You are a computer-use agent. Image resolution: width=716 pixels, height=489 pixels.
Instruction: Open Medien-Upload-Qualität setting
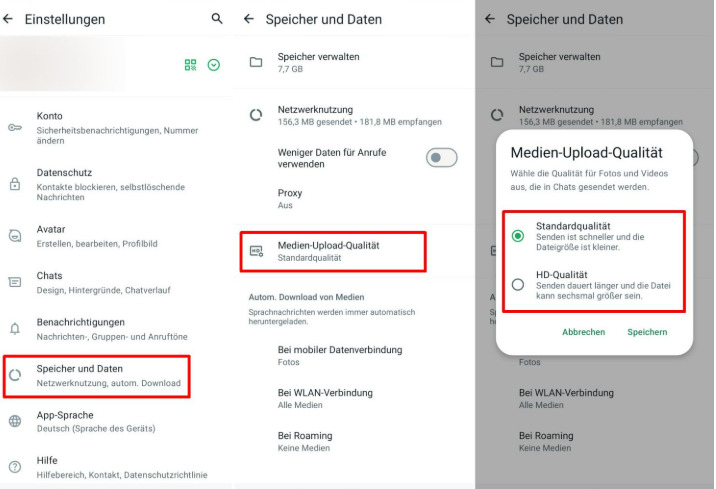[333, 252]
